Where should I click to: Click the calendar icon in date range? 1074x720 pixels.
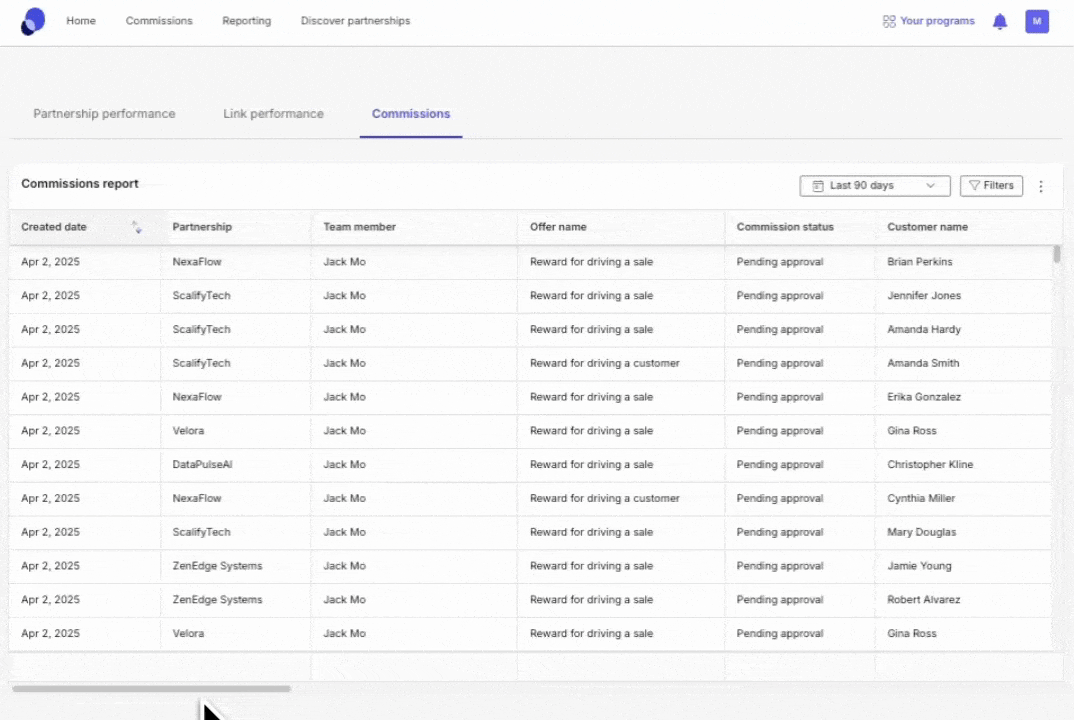(817, 186)
